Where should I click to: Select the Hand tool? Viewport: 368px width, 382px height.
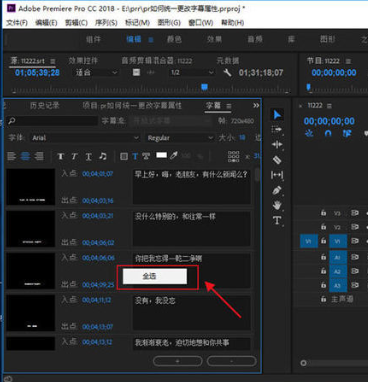(277, 205)
